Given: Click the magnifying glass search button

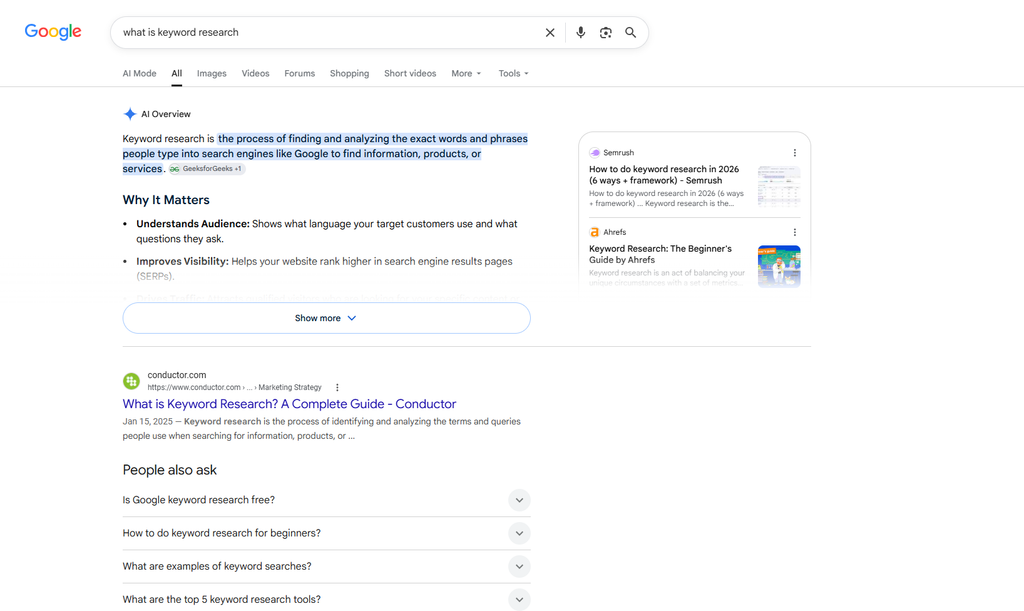Looking at the screenshot, I should 630,33.
